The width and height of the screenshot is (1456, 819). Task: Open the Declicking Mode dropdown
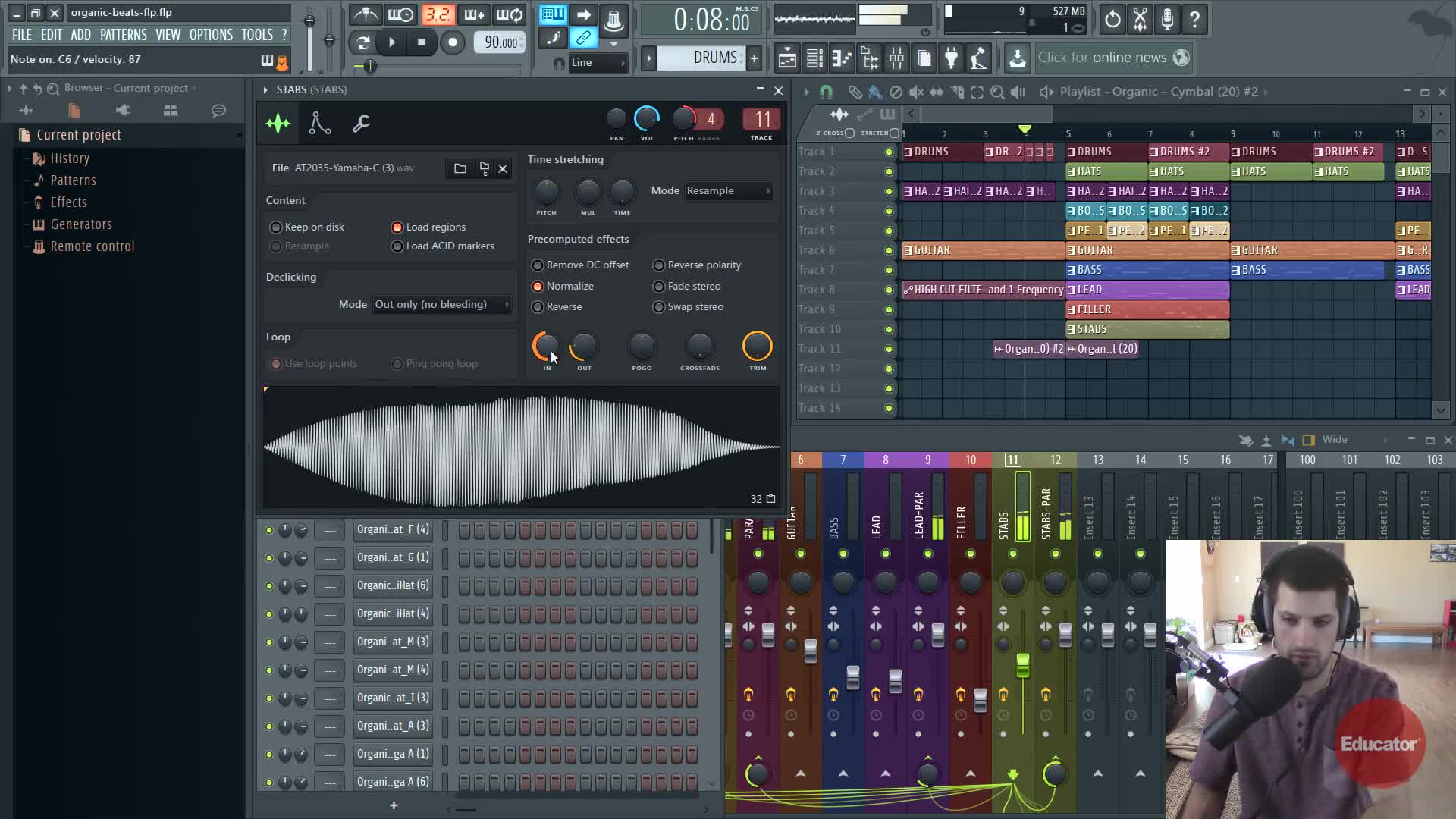(x=441, y=305)
